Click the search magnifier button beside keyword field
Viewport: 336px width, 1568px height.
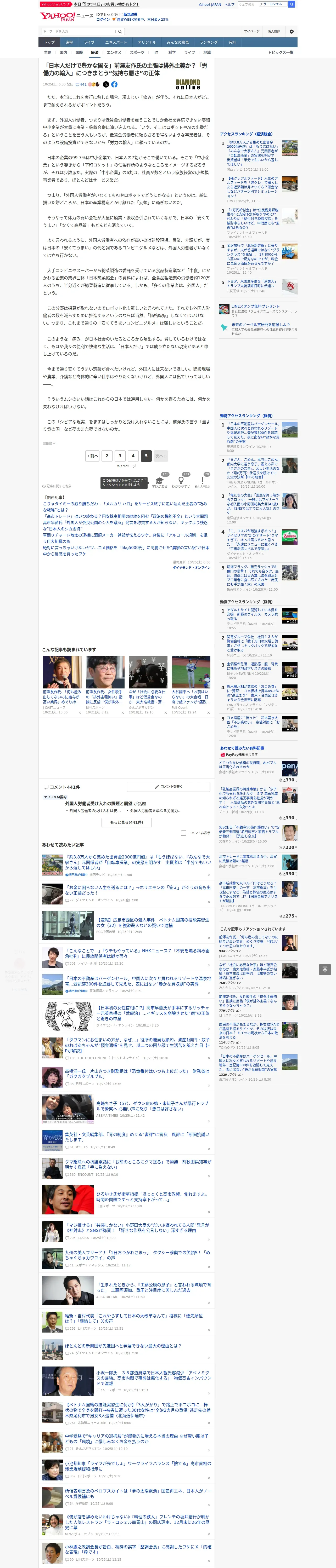[x=120, y=31]
